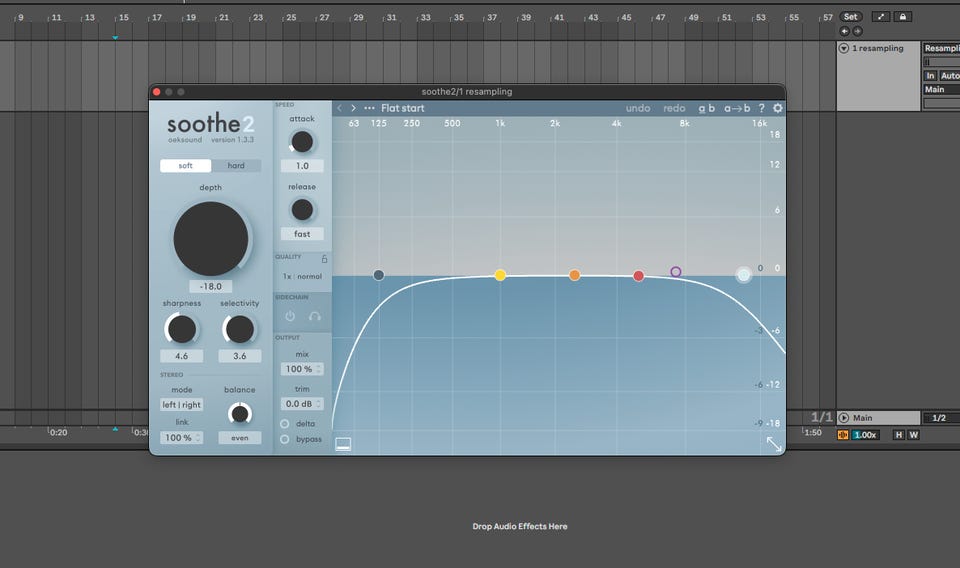The width and height of the screenshot is (960, 568).
Task: Click the depth value field -18.0
Action: [x=211, y=286]
